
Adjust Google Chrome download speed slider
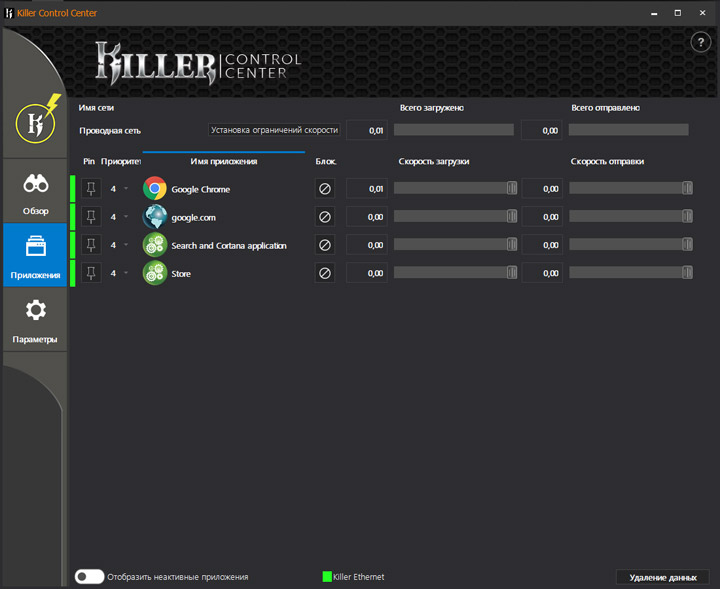click(512, 188)
